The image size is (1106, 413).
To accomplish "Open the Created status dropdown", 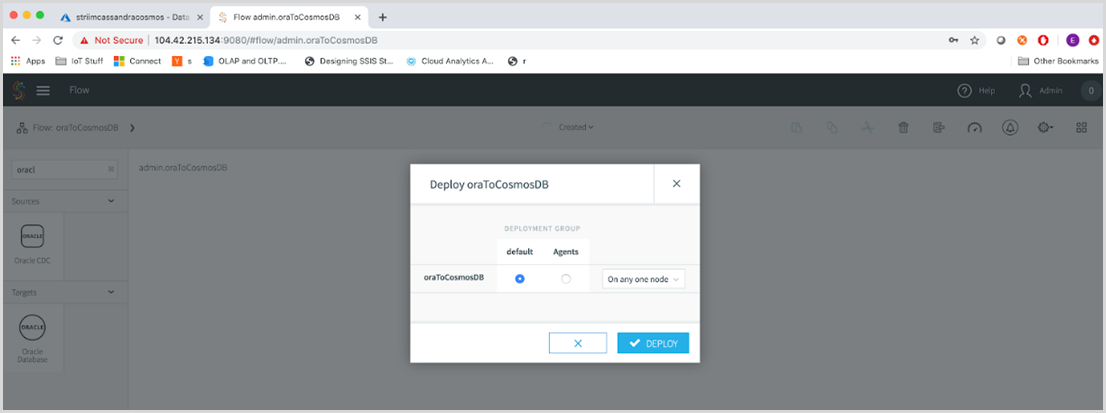I will 575,128.
